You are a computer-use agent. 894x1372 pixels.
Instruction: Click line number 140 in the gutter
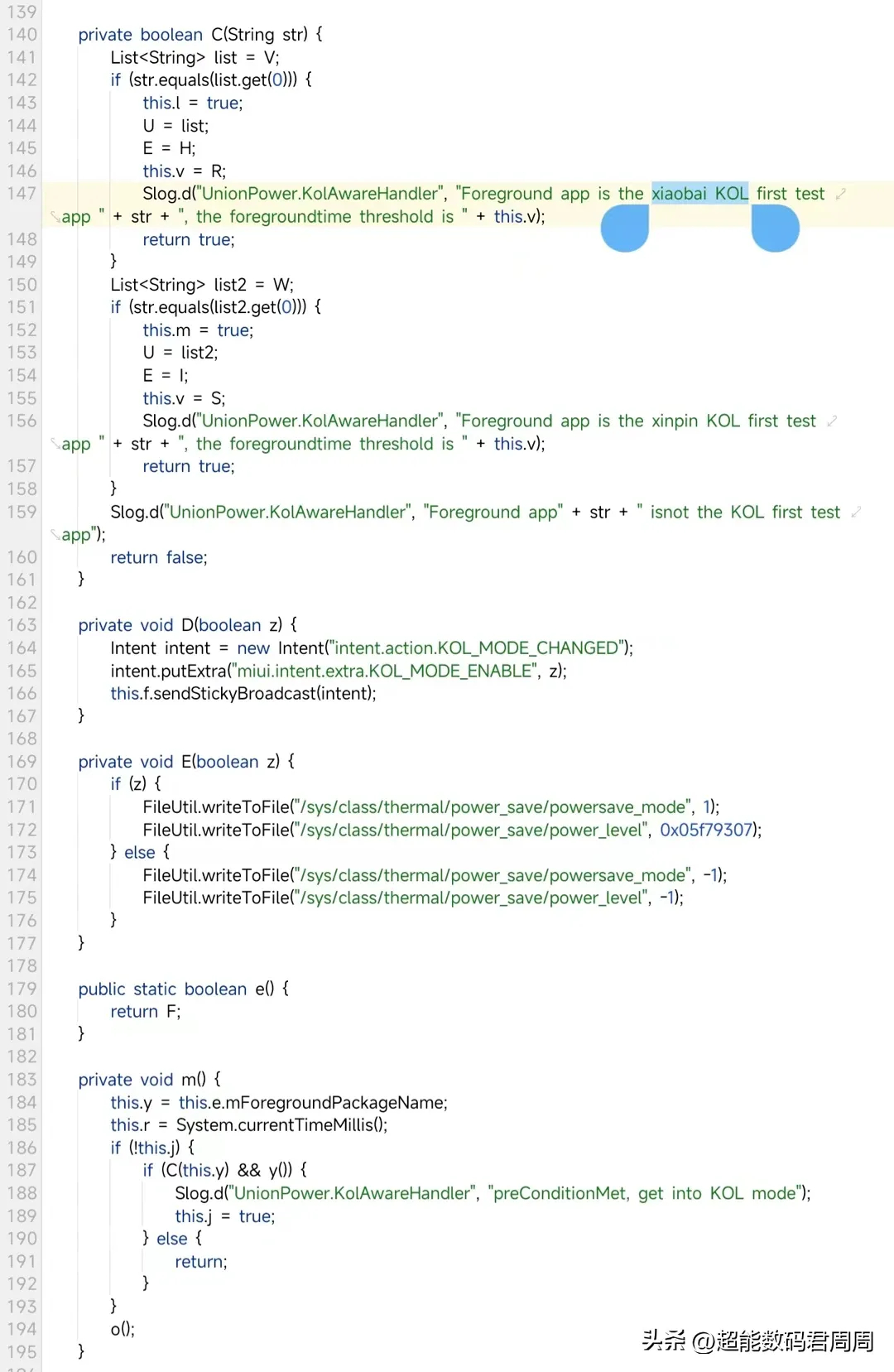coord(22,35)
